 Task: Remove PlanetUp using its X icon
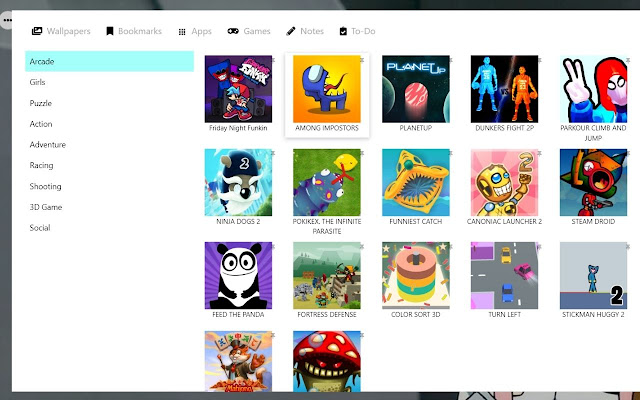click(x=451, y=60)
